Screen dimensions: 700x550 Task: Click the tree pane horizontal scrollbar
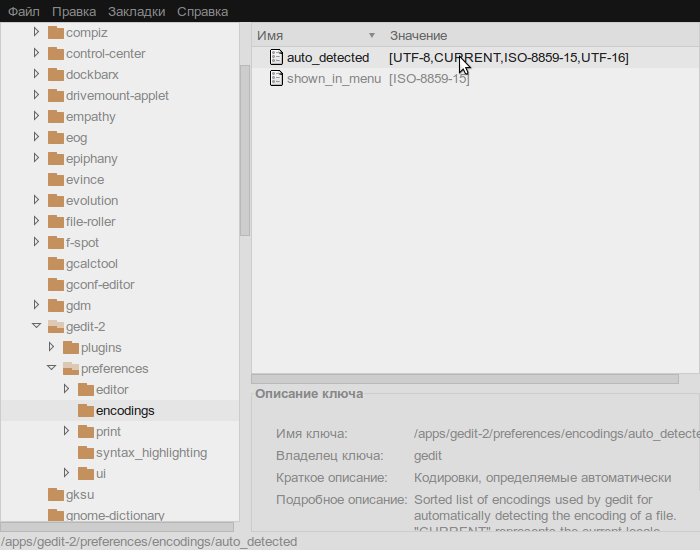click(117, 527)
